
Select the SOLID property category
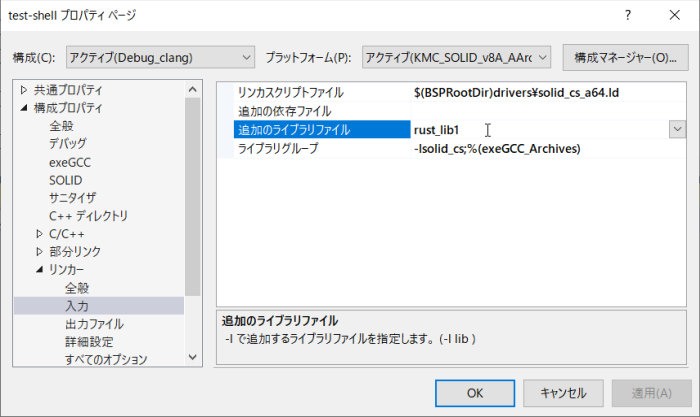68,180
